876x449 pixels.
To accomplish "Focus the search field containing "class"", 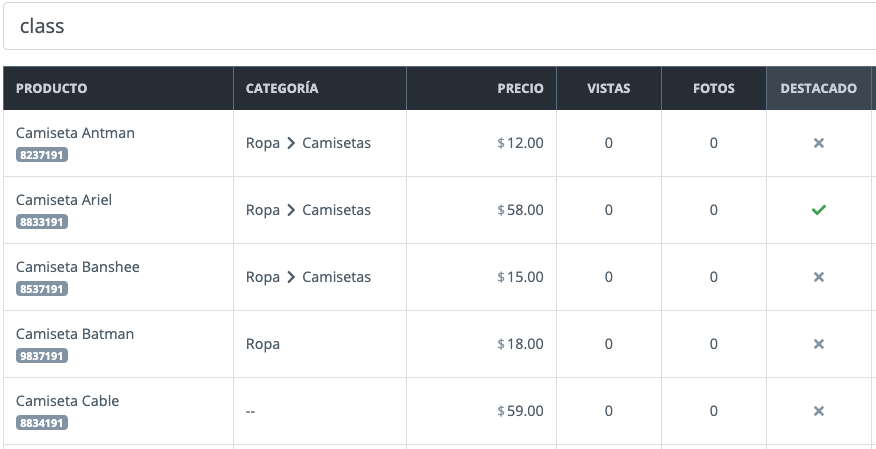I will (440, 26).
